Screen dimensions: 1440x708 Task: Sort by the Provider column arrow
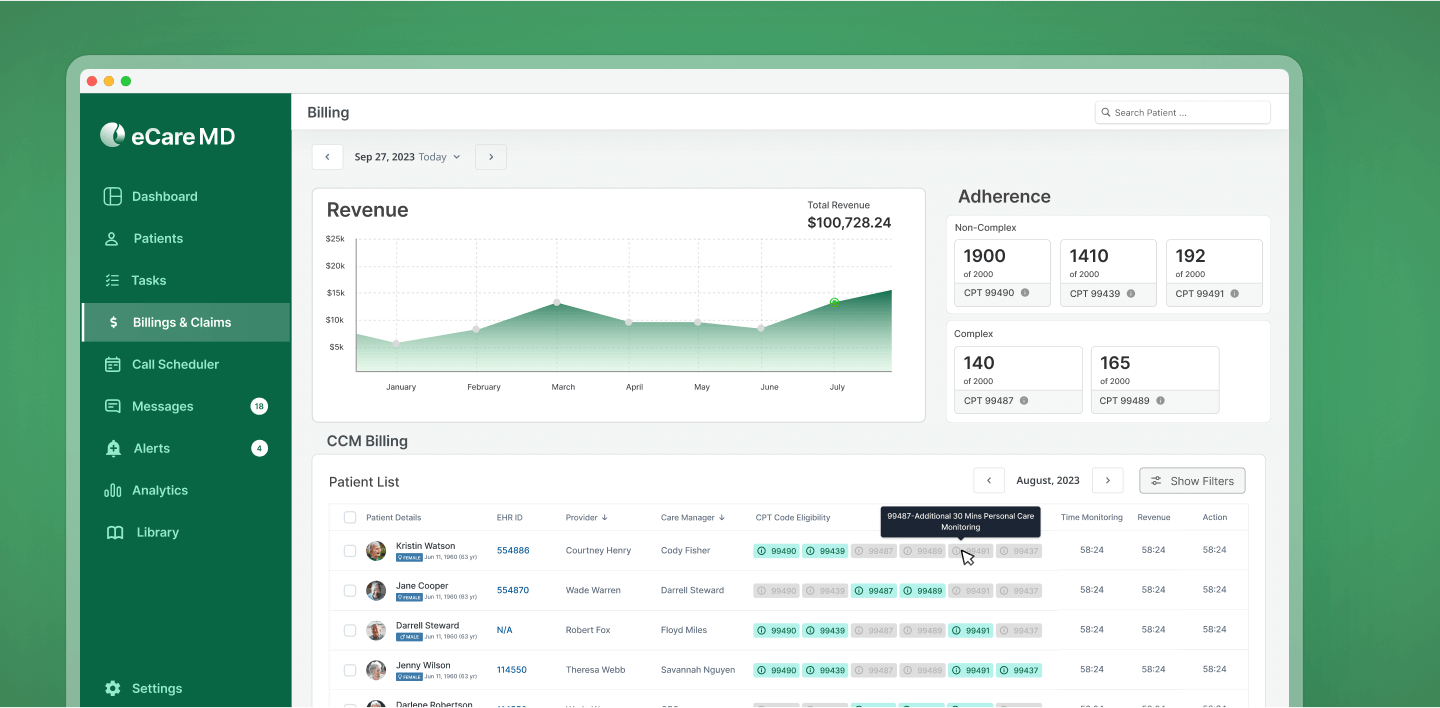604,518
